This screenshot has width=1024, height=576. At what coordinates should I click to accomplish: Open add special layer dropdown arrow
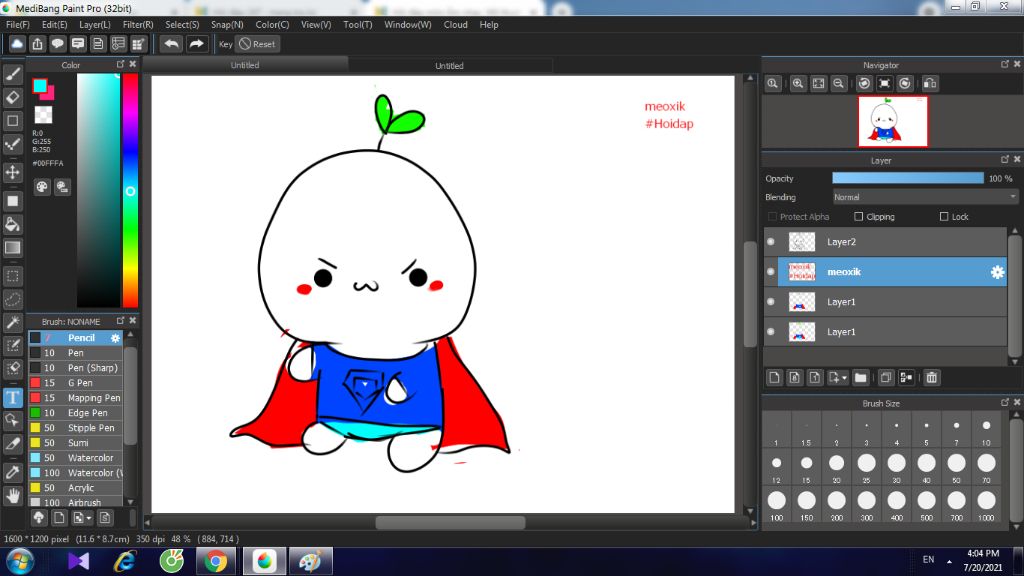[x=844, y=378]
